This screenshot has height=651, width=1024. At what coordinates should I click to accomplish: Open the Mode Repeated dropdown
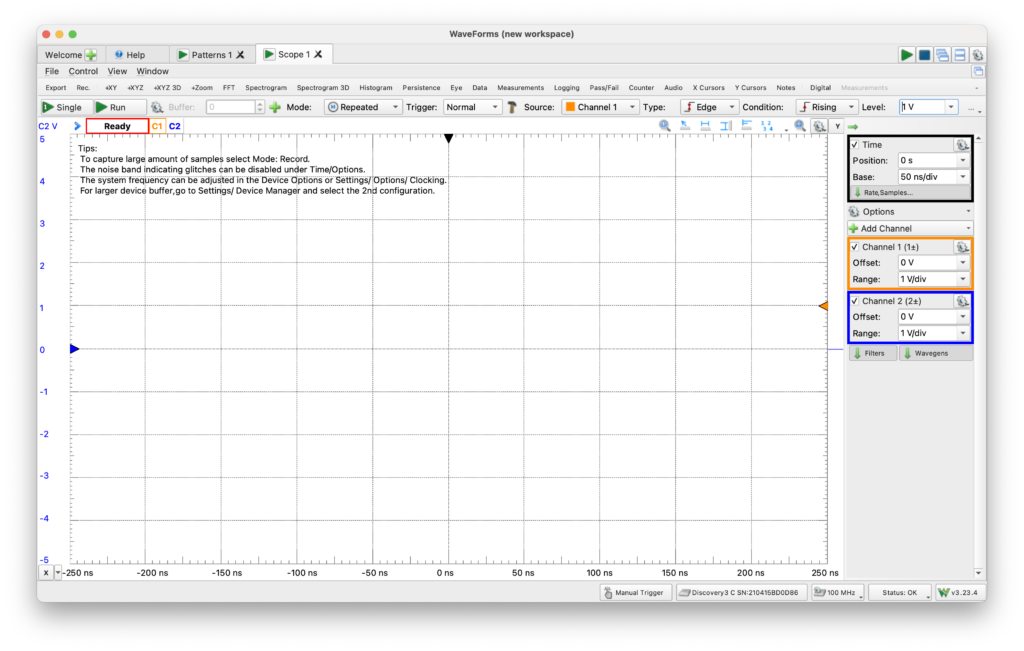point(364,107)
